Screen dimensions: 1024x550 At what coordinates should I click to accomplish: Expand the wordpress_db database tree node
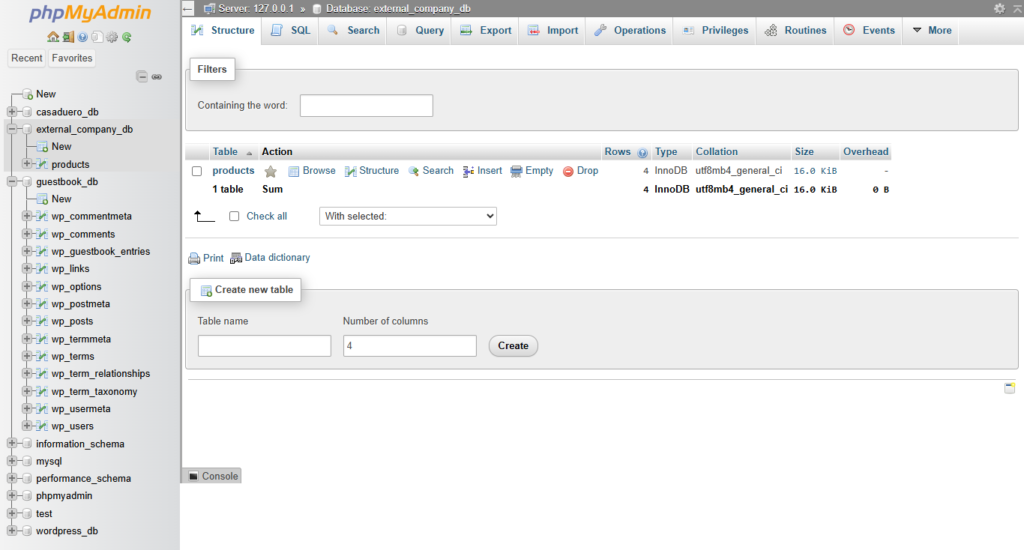click(x=13, y=531)
